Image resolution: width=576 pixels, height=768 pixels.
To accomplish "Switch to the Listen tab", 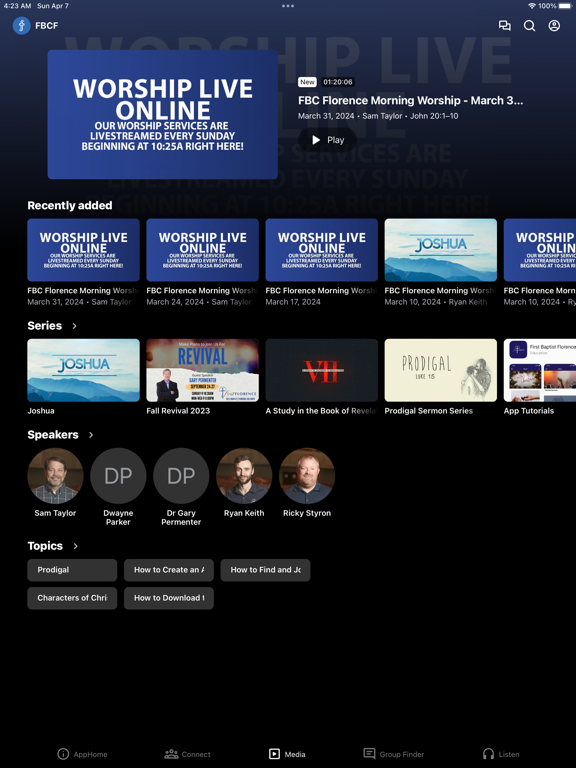I will (501, 754).
